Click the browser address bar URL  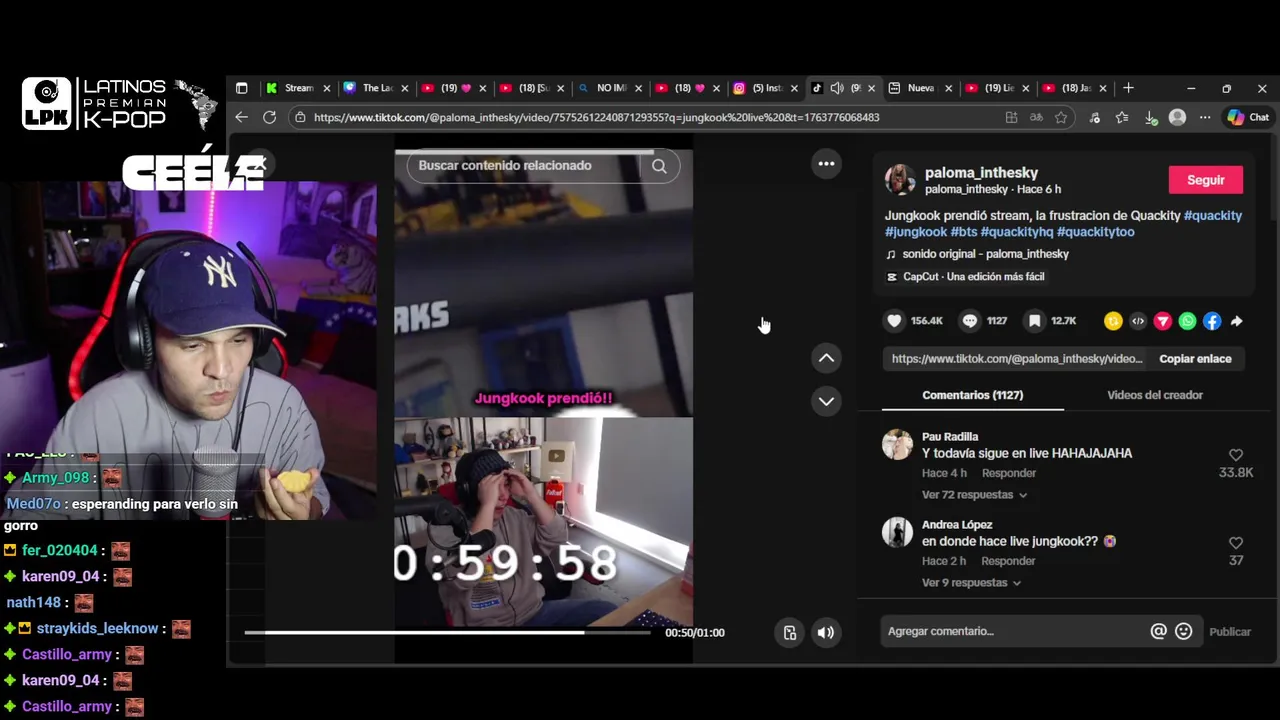click(x=596, y=117)
